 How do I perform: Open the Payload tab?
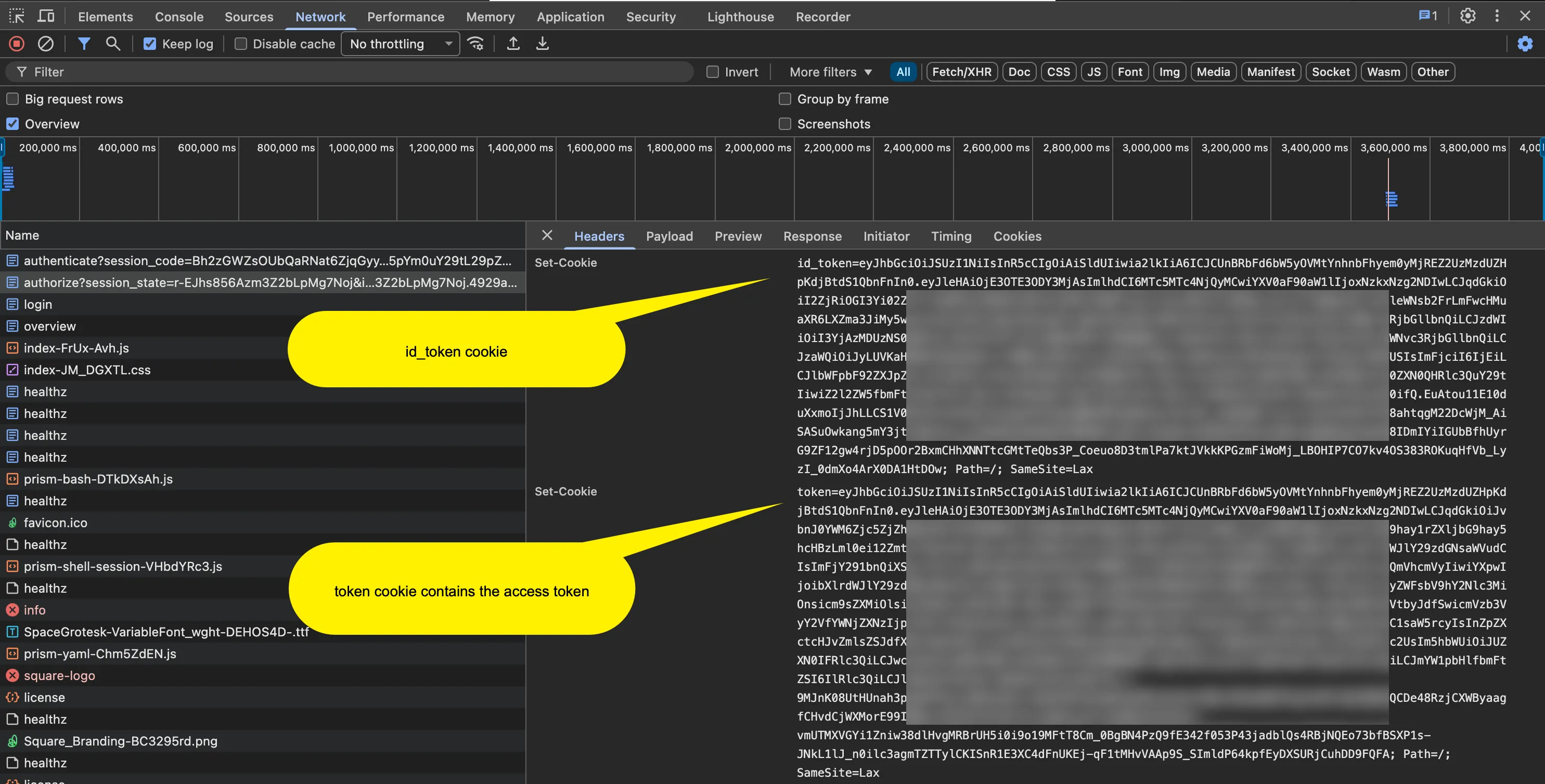click(669, 236)
